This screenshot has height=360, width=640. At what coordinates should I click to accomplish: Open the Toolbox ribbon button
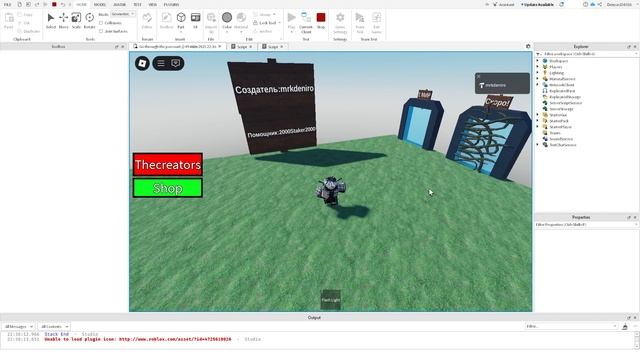[x=166, y=20]
